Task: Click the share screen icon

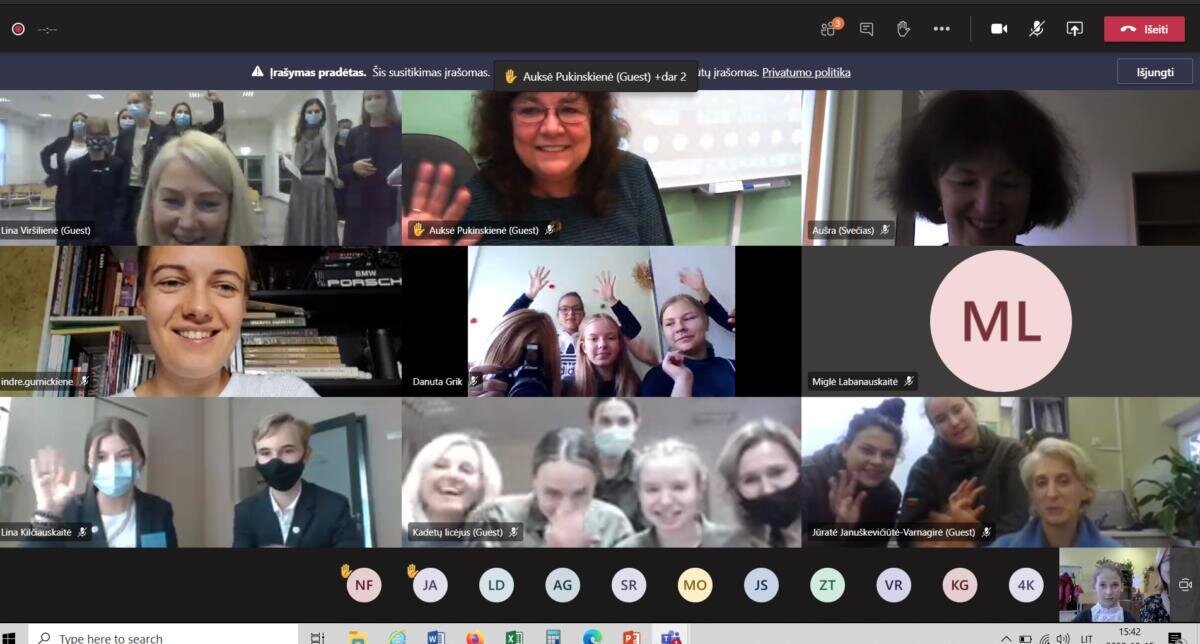Action: 1075,29
